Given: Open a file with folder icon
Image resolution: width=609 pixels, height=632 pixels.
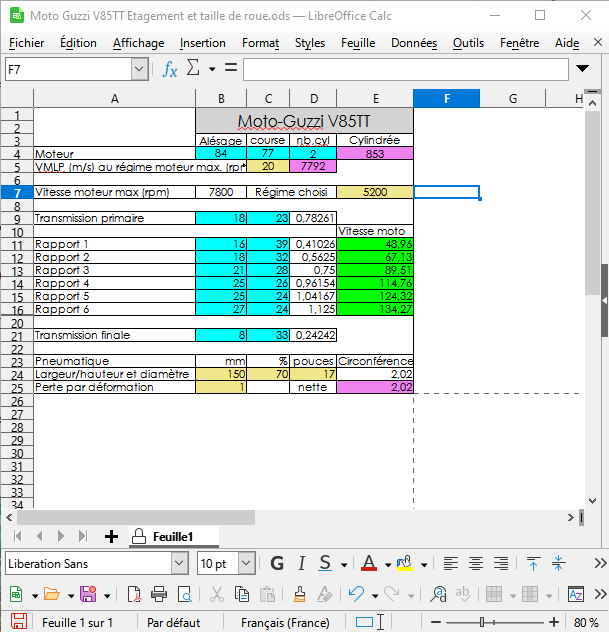Looking at the screenshot, I should [x=52, y=594].
